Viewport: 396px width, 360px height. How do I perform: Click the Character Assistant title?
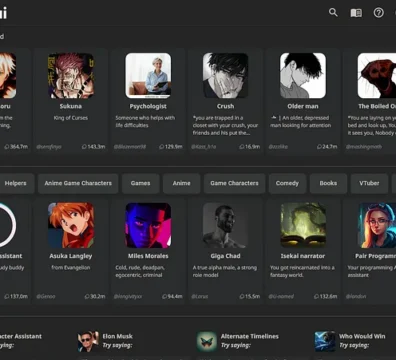click(x=21, y=336)
